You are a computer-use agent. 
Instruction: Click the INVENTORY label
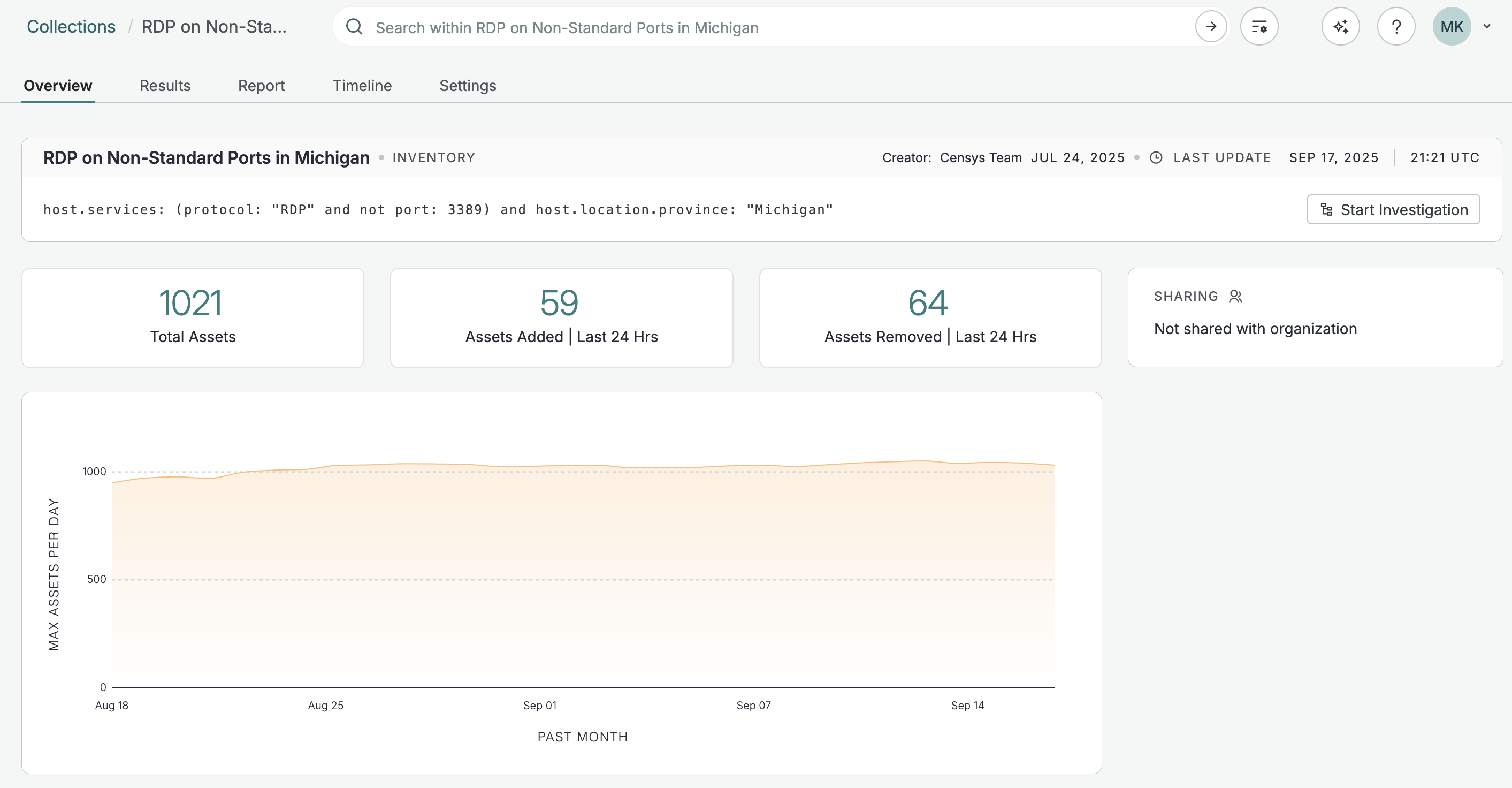(434, 158)
